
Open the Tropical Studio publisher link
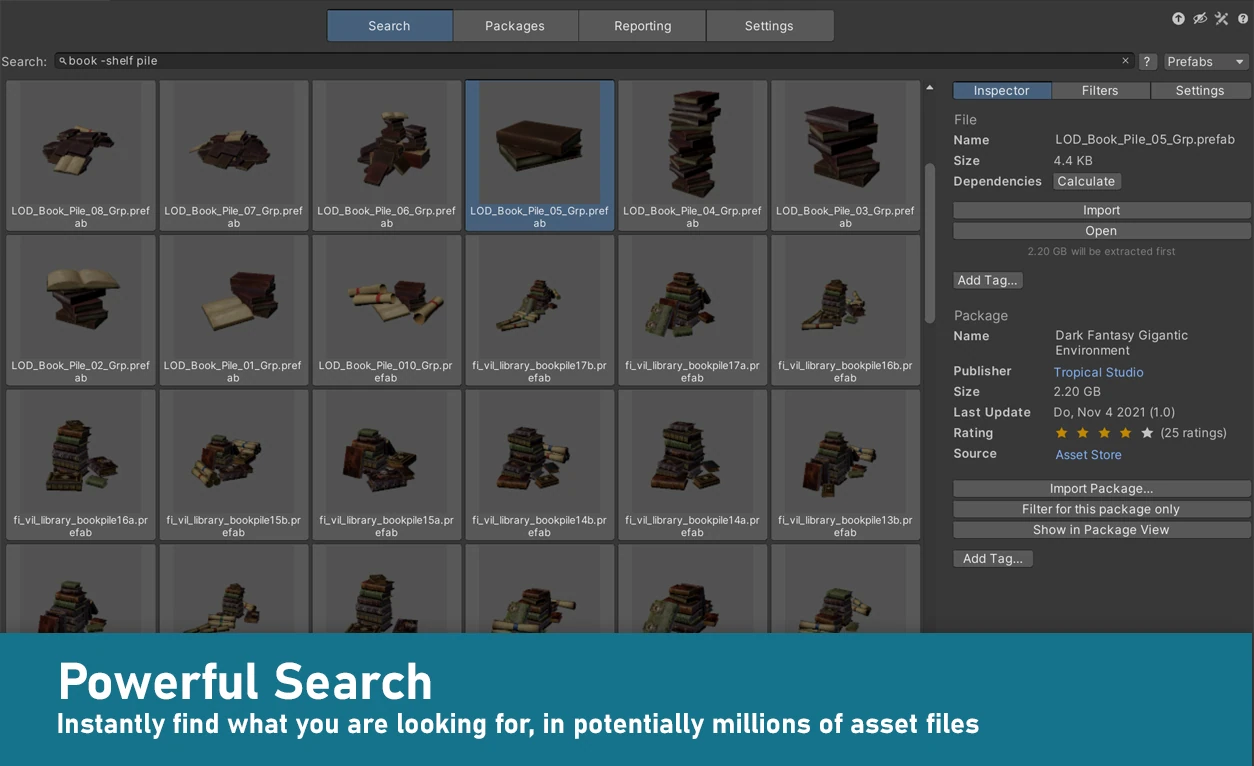click(x=1099, y=372)
